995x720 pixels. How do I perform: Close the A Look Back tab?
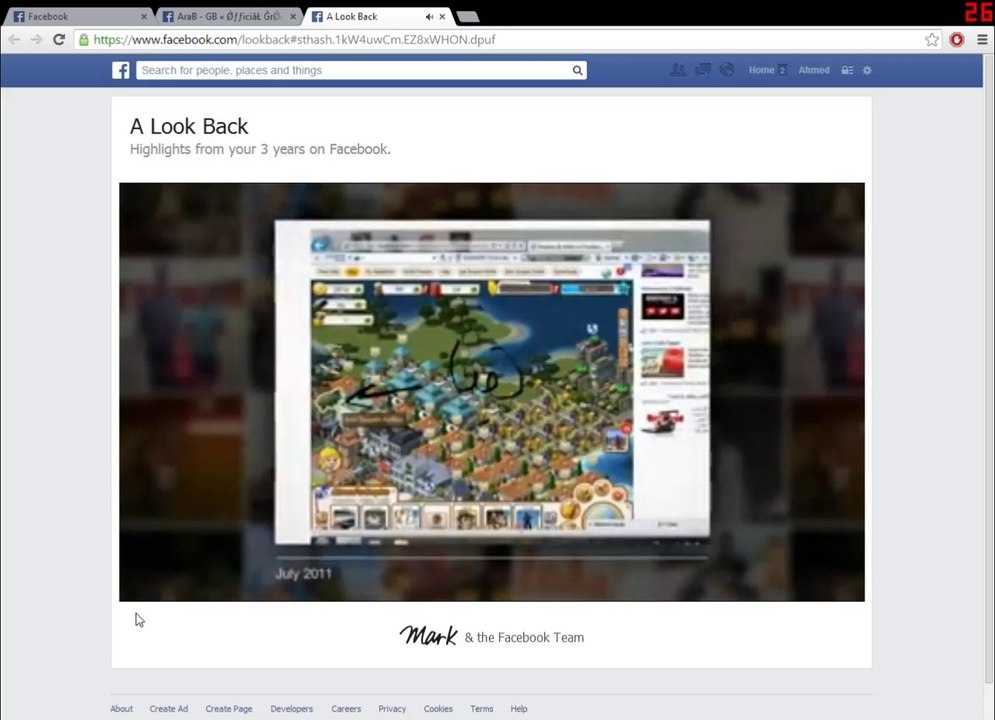tap(442, 17)
